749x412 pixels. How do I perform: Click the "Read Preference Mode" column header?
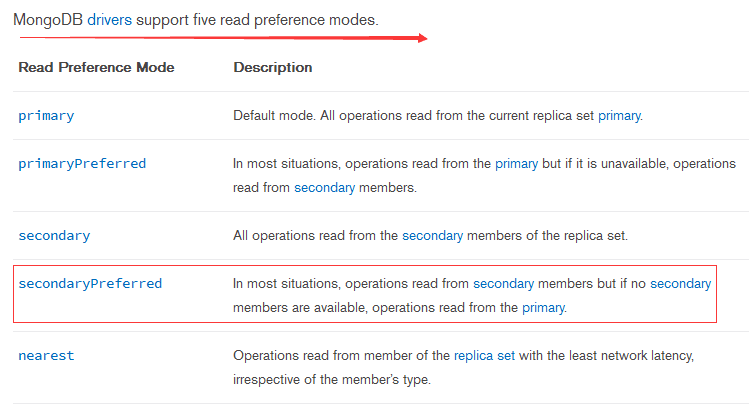(96, 67)
